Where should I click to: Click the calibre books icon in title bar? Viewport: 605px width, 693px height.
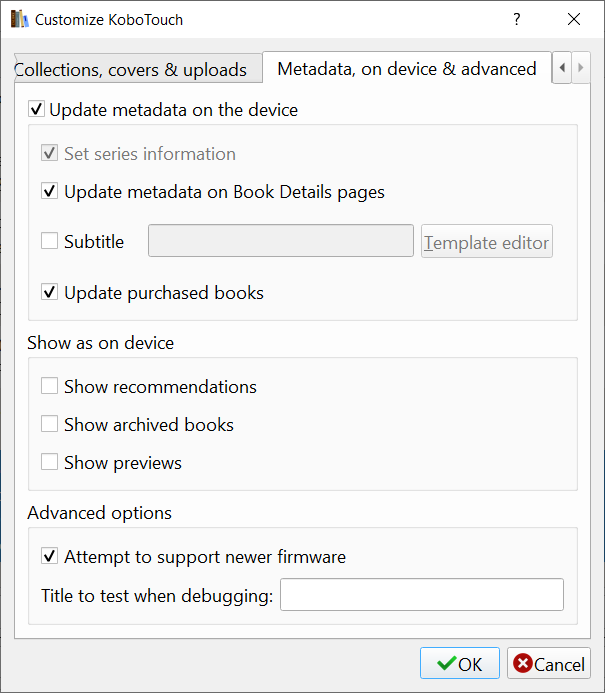point(19,19)
